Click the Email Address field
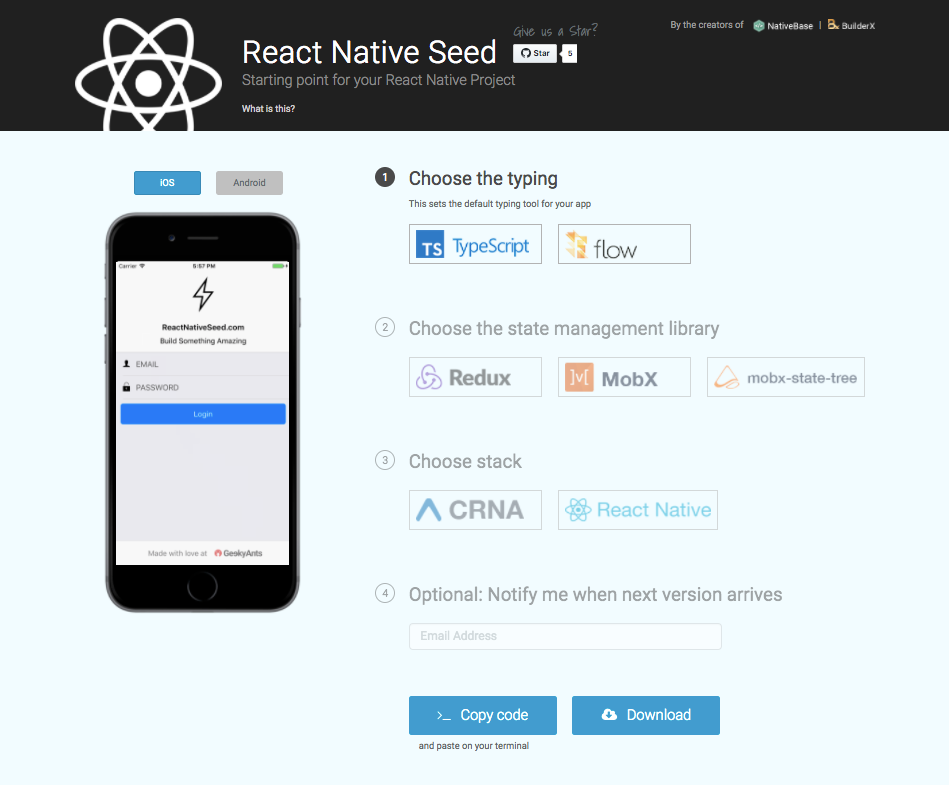This screenshot has height=785, width=949. [565, 636]
